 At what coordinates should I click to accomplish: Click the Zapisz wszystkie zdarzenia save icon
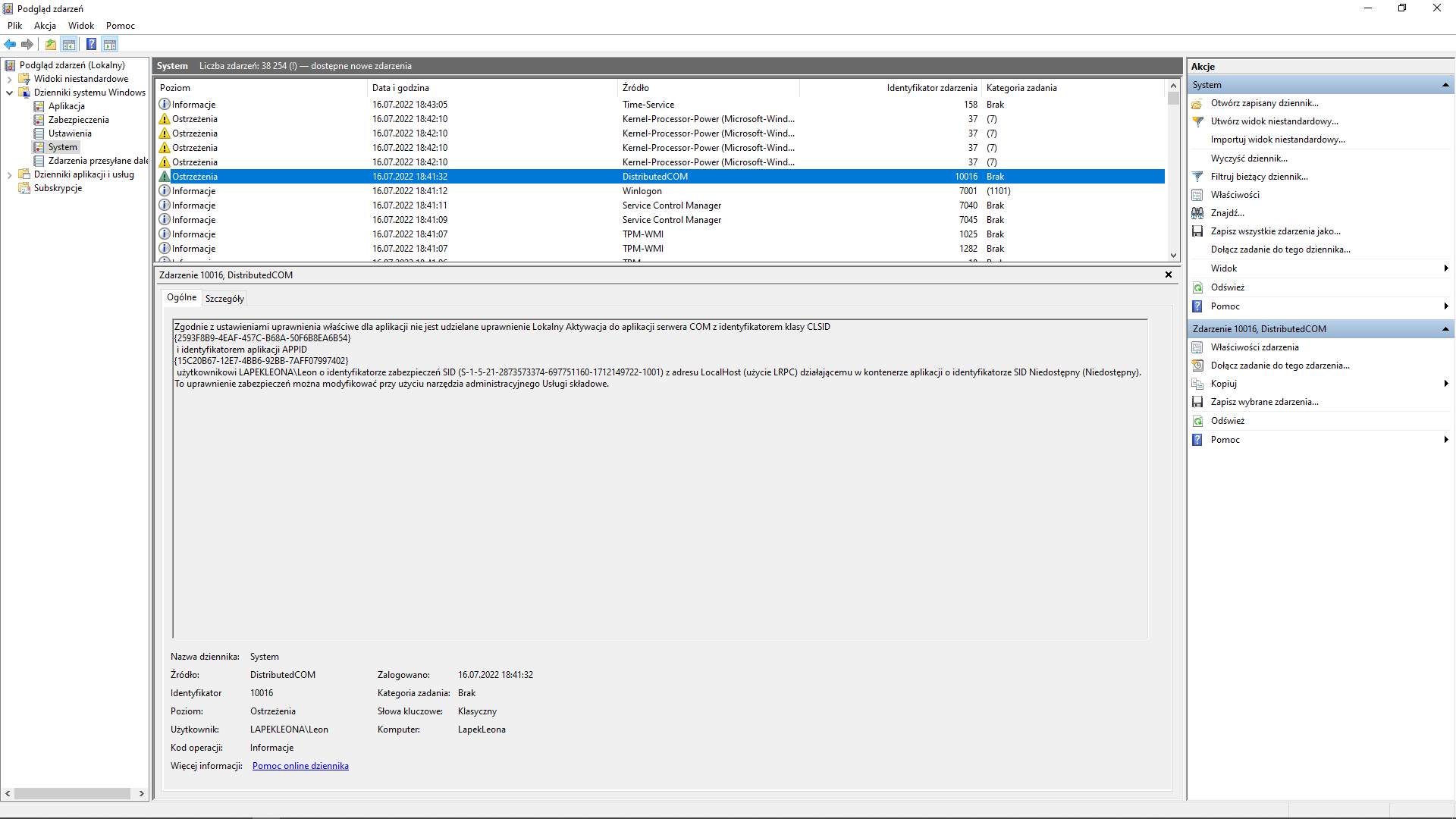point(1197,231)
